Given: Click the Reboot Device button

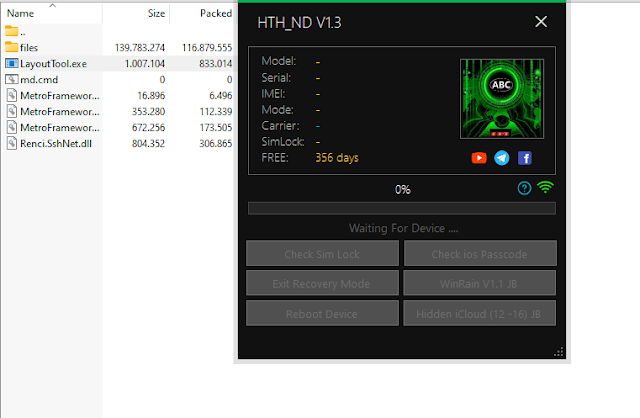Looking at the screenshot, I should pyautogui.click(x=322, y=314).
